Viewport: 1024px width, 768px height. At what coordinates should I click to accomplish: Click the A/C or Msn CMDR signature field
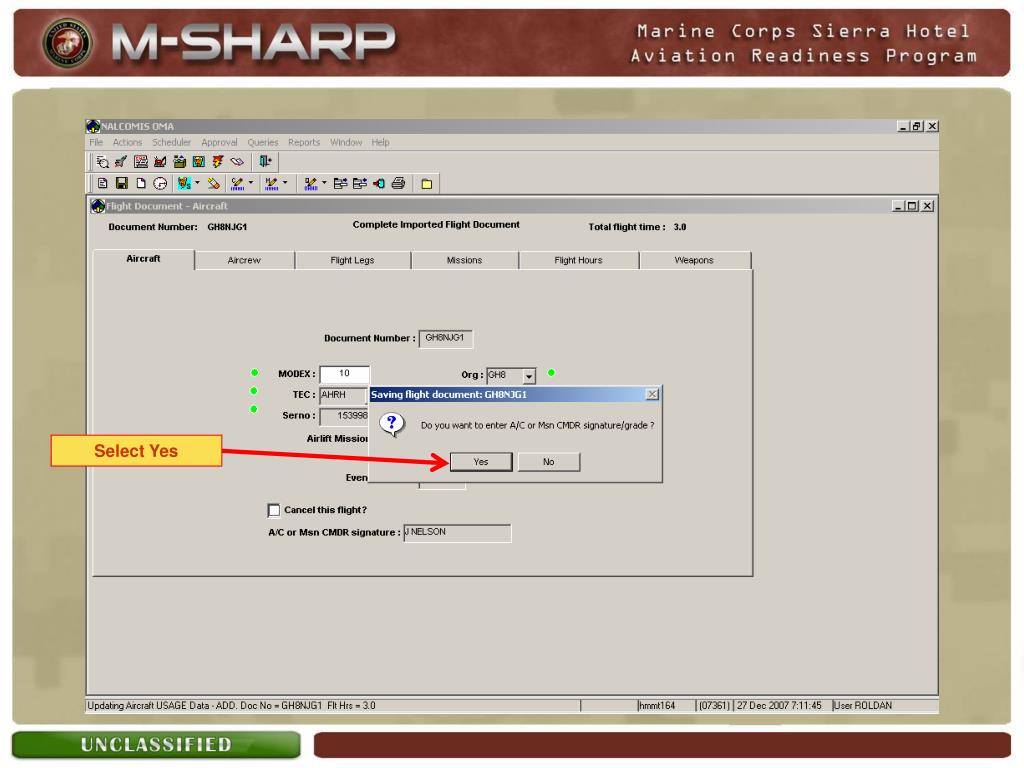(x=457, y=533)
